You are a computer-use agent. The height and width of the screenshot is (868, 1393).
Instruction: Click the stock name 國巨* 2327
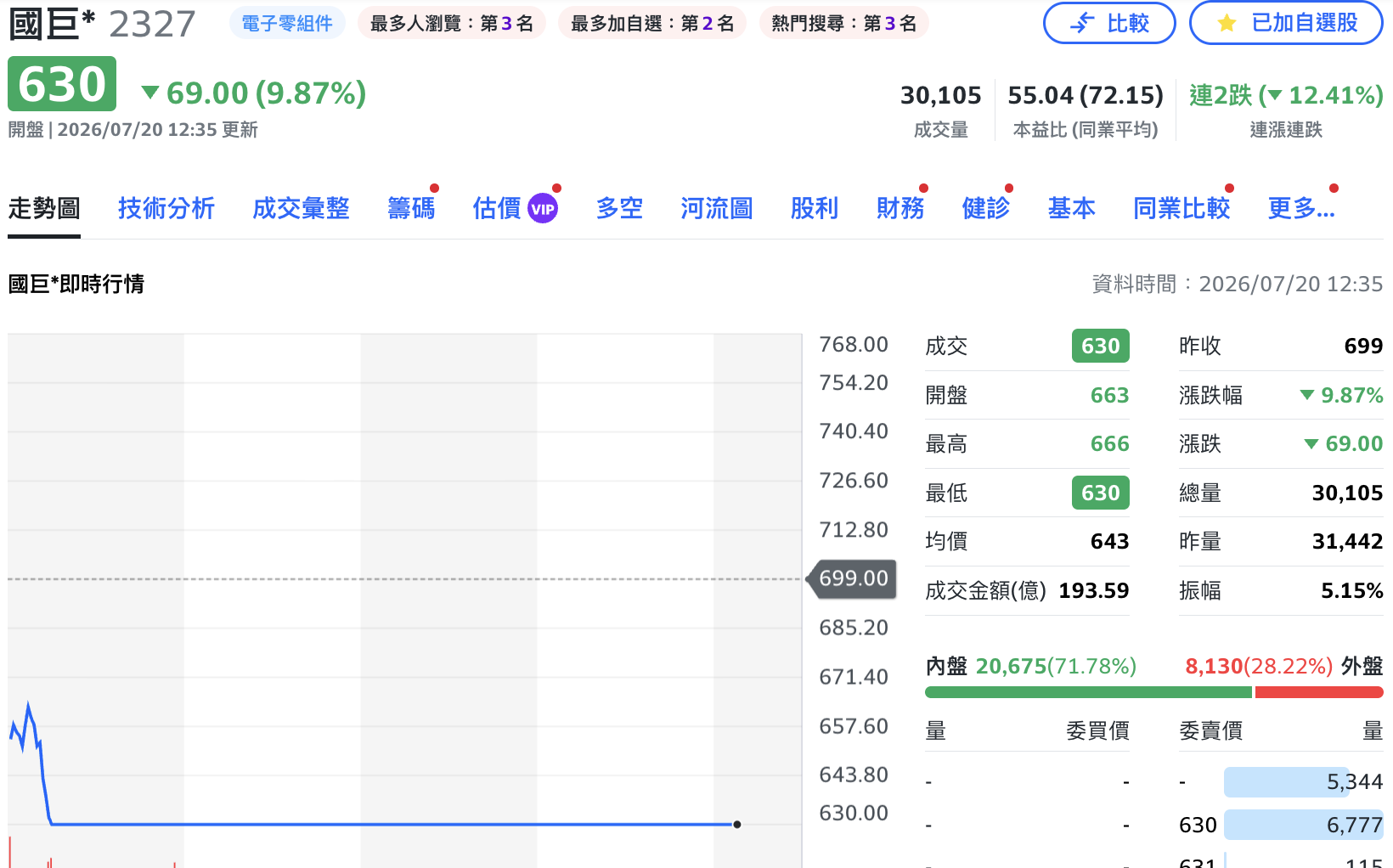tap(102, 24)
